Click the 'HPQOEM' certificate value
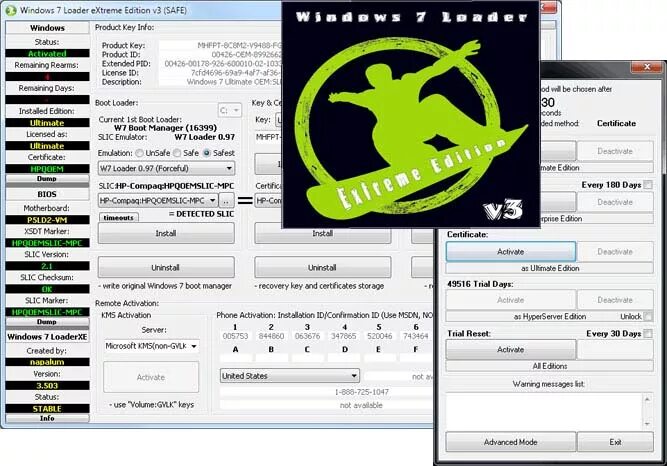This screenshot has width=667, height=466. pyautogui.click(x=47, y=169)
